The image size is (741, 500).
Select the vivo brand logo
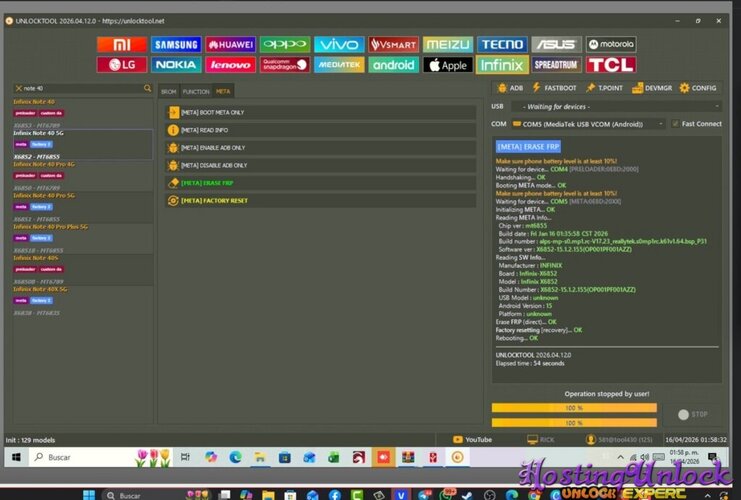click(x=339, y=44)
